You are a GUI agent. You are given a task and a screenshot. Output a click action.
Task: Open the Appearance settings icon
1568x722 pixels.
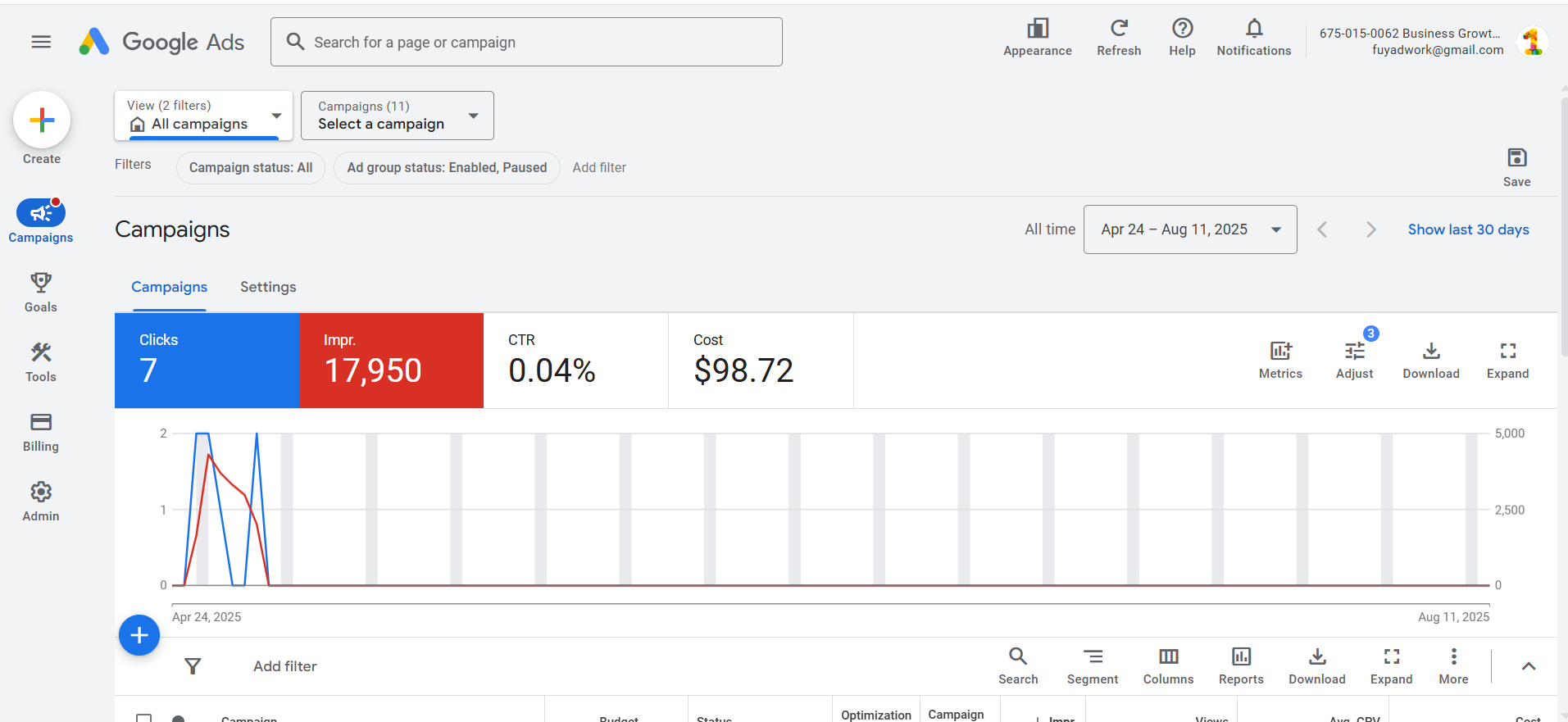pos(1037,30)
